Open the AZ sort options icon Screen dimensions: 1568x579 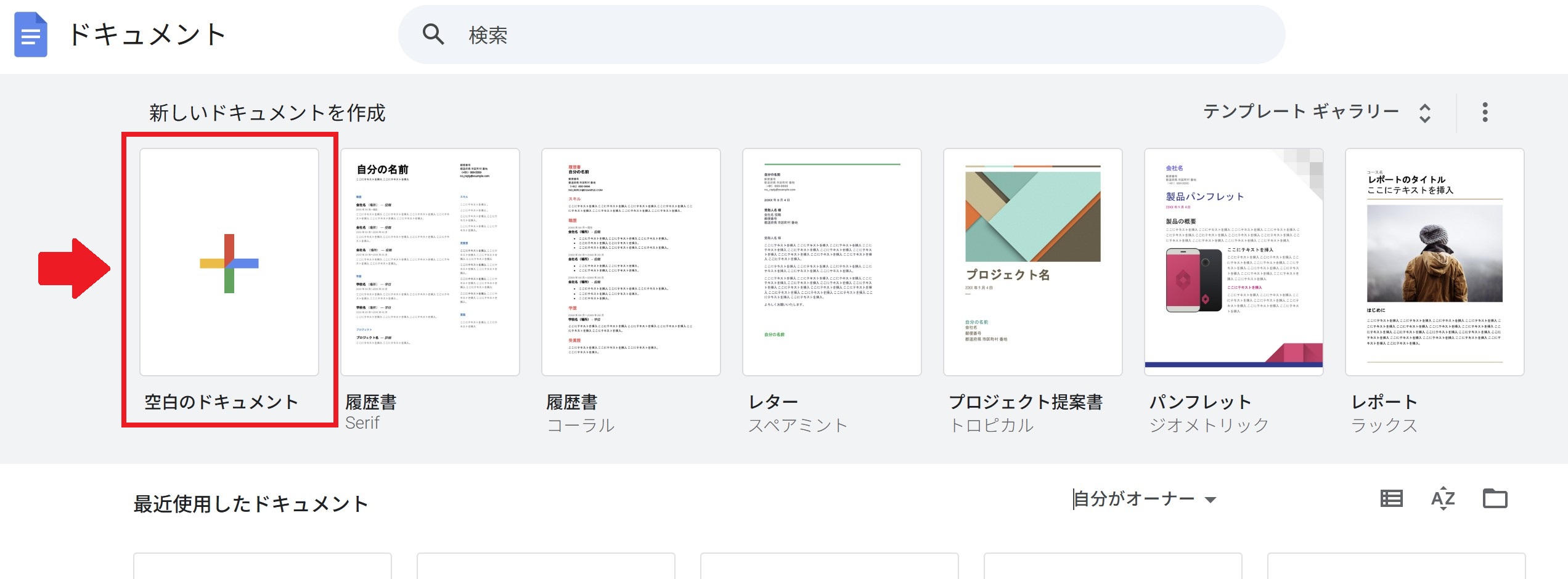point(1443,498)
